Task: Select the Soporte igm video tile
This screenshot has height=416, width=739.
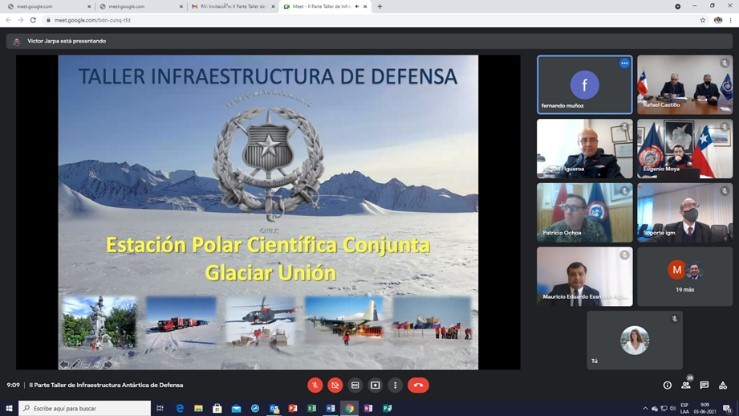Action: (685, 212)
